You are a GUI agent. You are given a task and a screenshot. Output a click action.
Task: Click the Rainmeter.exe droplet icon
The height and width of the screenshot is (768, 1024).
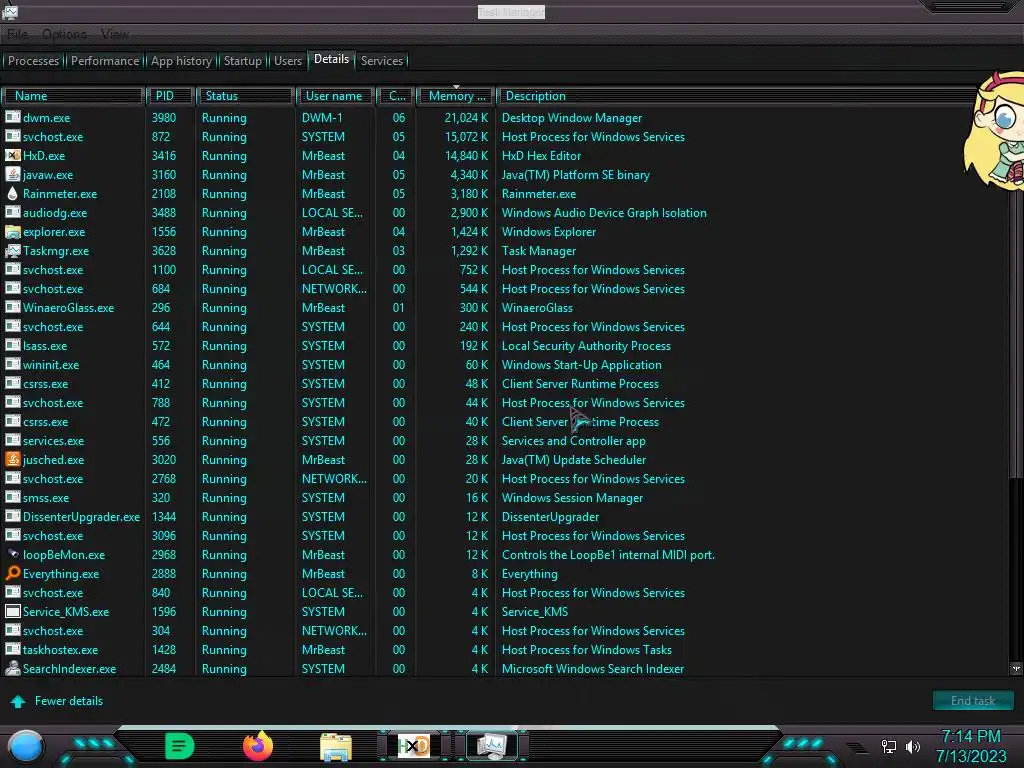coord(12,193)
